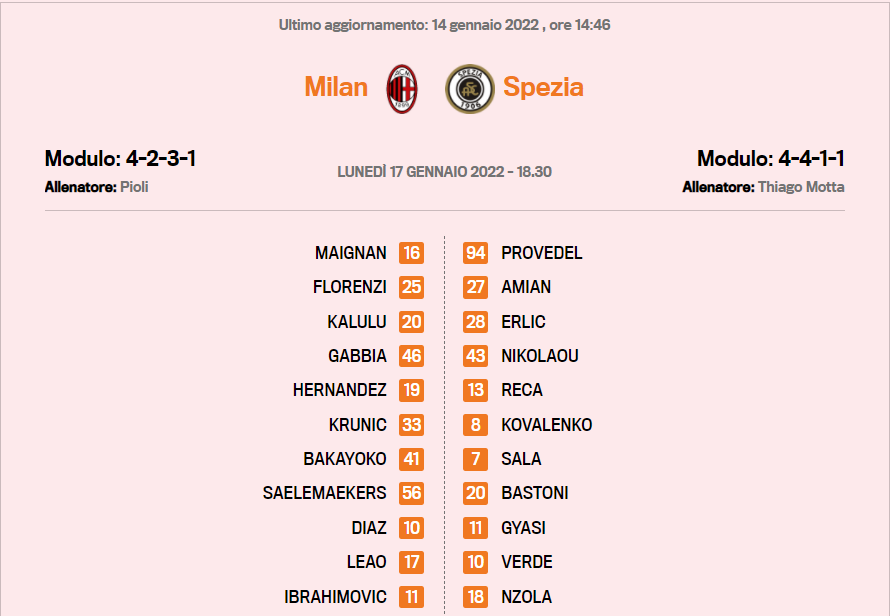Click Nzola's number 18 badge
This screenshot has height=616, width=890.
[x=476, y=597]
